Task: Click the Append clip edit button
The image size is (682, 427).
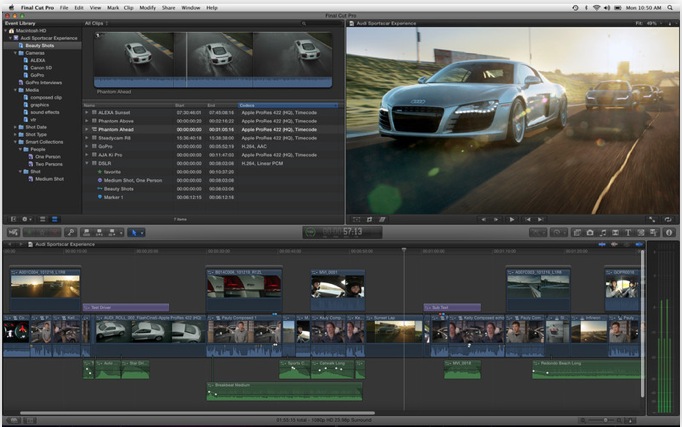Action: tap(112, 233)
